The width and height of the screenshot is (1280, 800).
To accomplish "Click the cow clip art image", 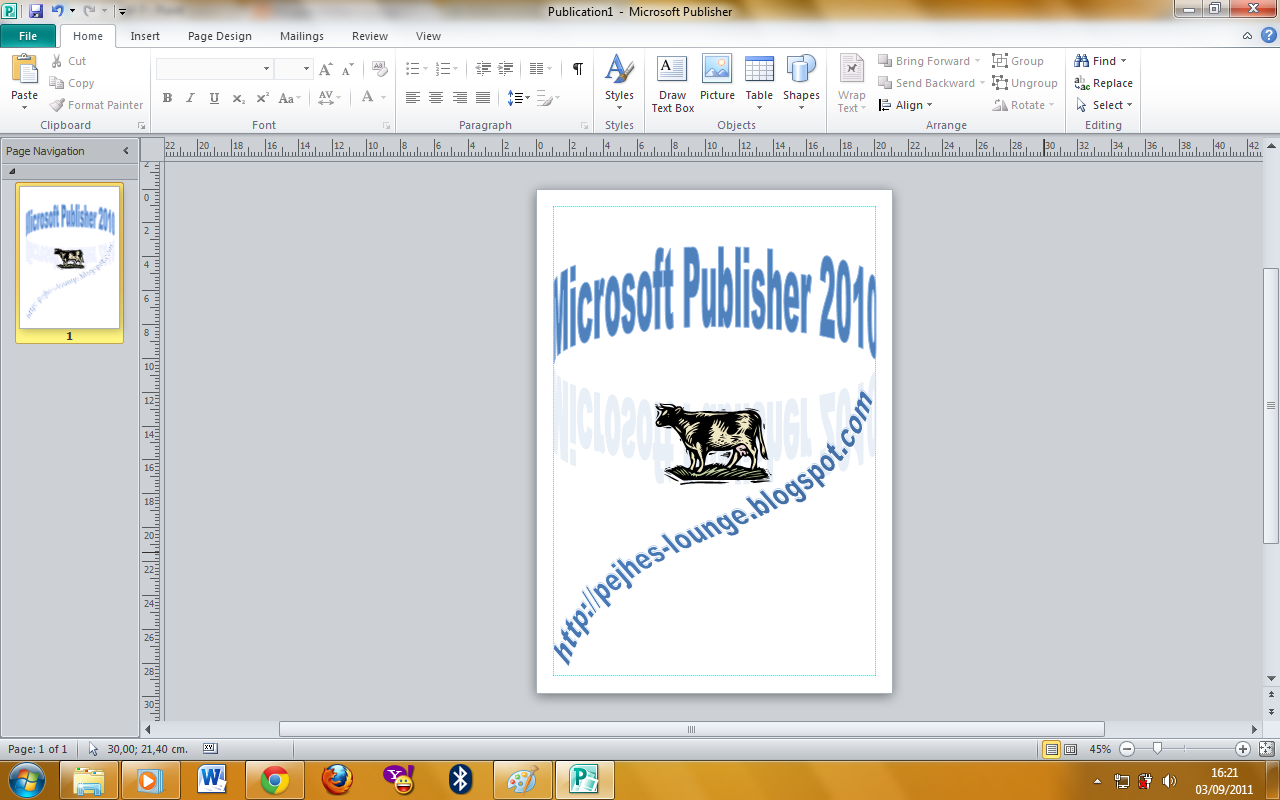I will coord(712,443).
